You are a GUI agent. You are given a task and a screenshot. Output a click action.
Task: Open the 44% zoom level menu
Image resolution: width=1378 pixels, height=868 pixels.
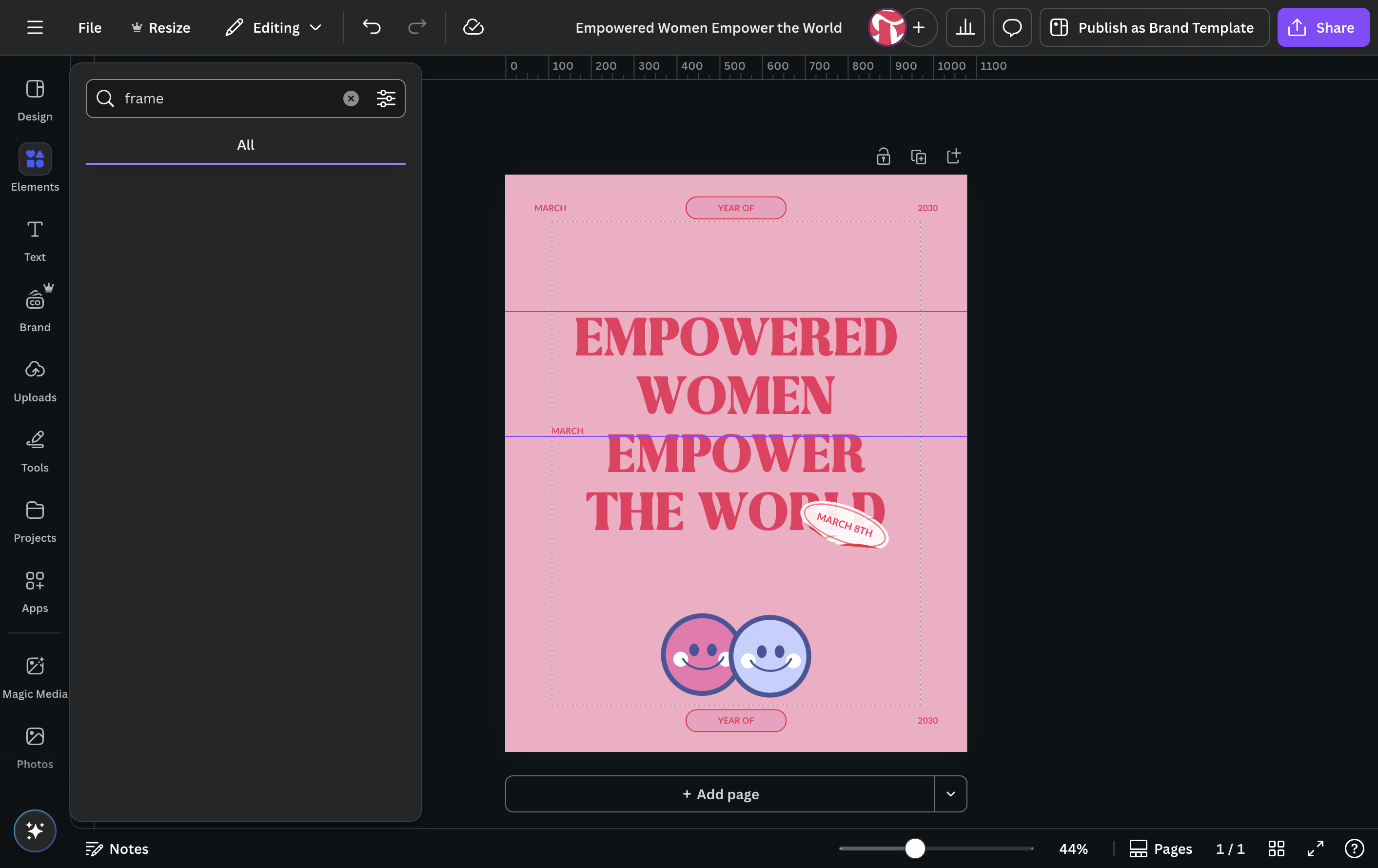1073,848
